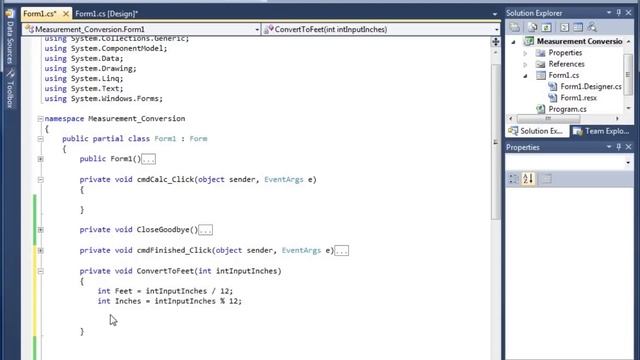Expand the References node in Solution Explorer

tap(525, 64)
